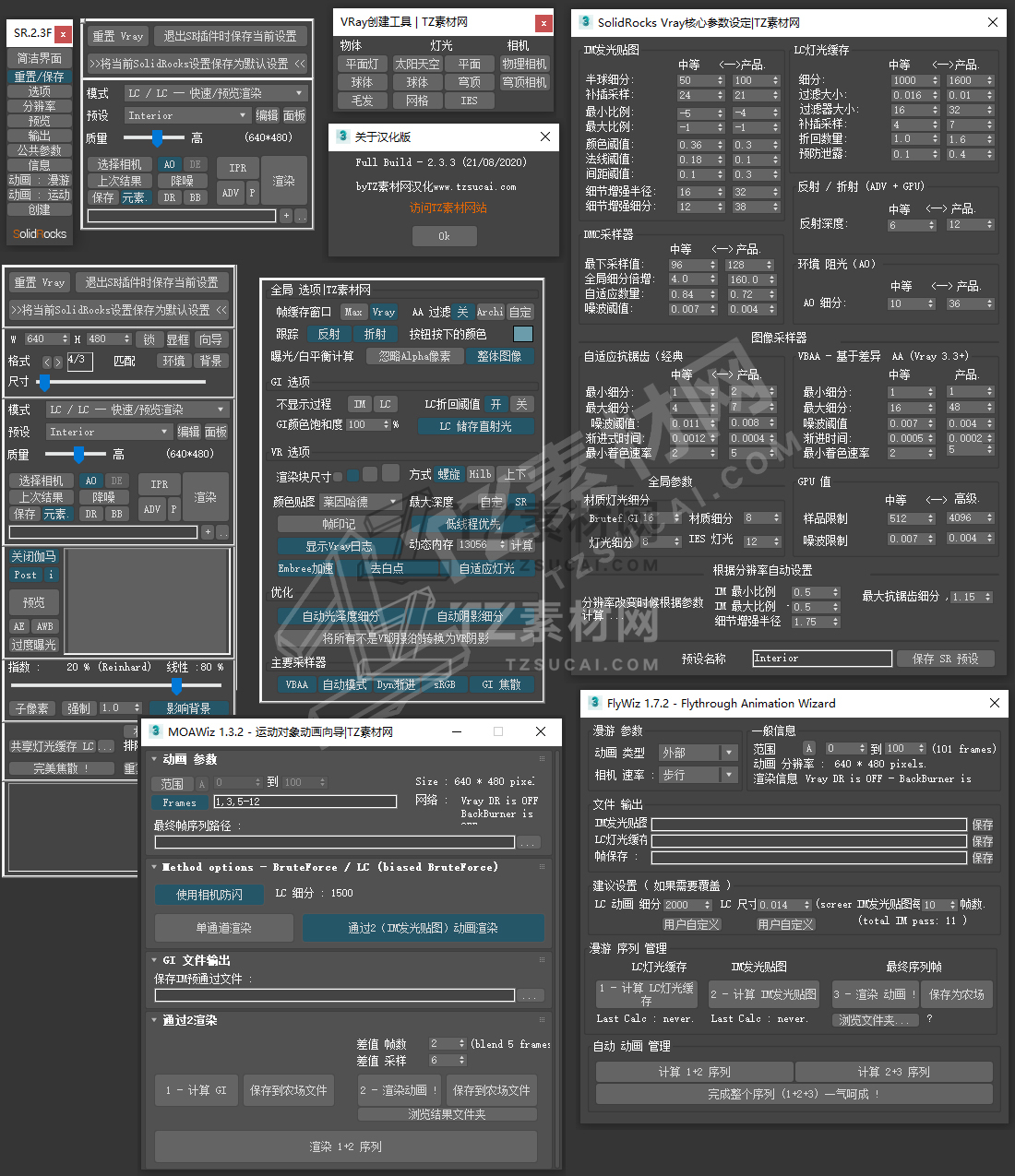Open the 访问TZ素材网站 link
1015x1176 pixels.
pos(448,208)
